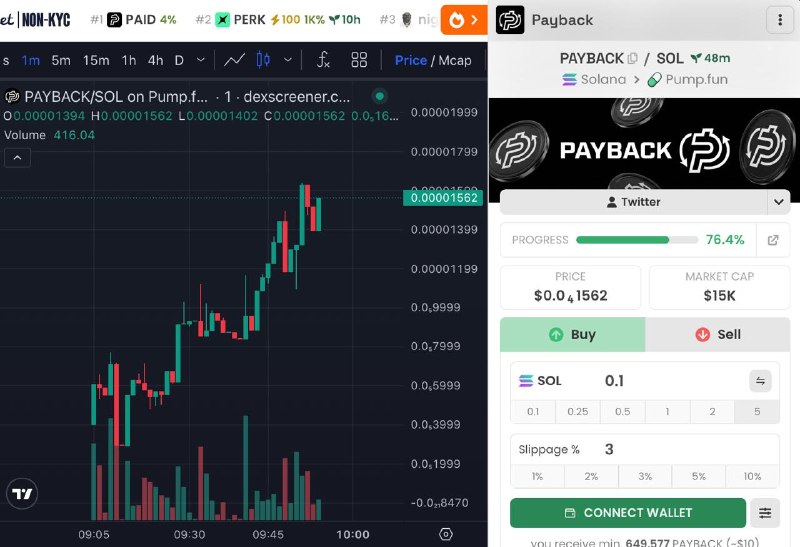Select the candlestick chart style icon
This screenshot has height=547, width=800.
pos(263,60)
